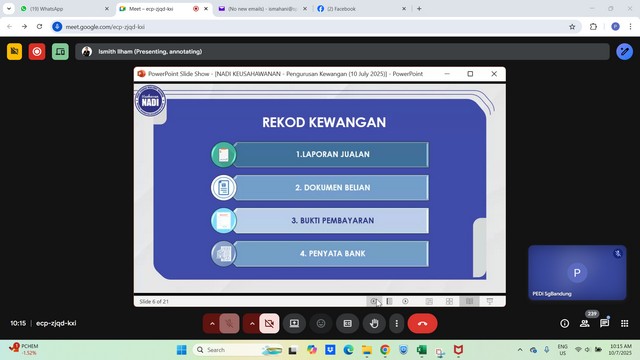Click the red leave call button
Screen dimensions: 640x360
[x=422, y=324]
